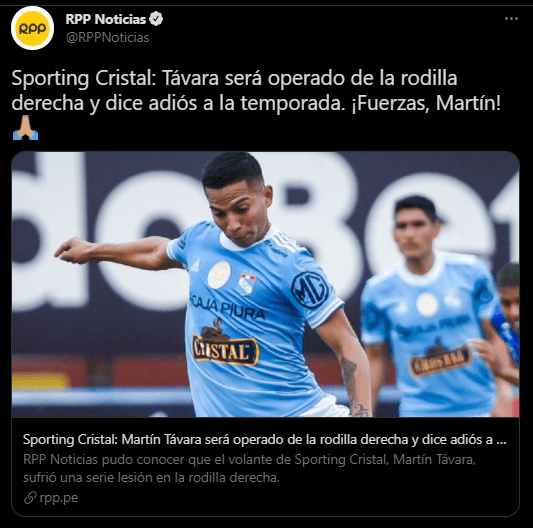533x528 pixels.
Task: Click the MG logo on the player's sleeve
Action: (310, 290)
